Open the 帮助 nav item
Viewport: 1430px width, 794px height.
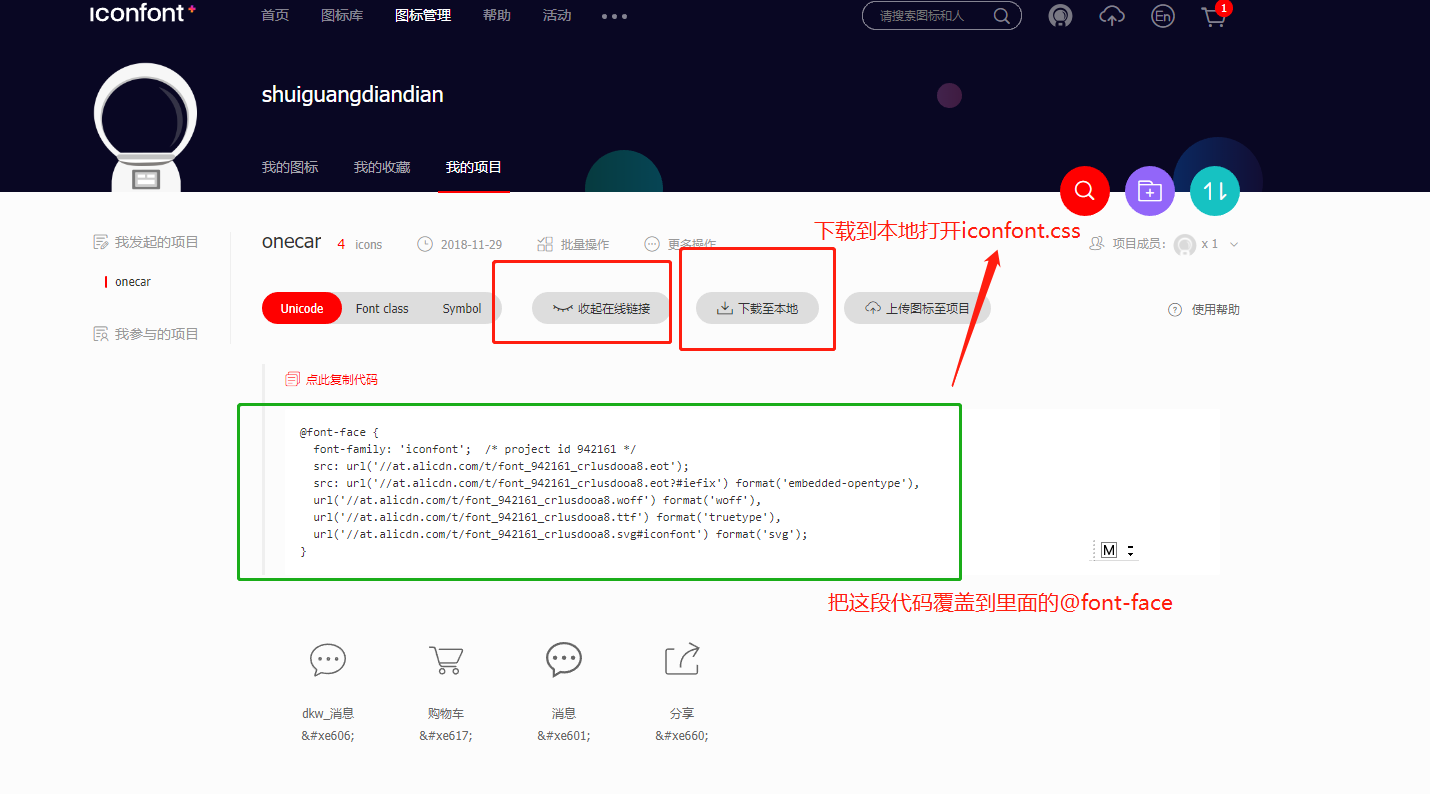[496, 15]
